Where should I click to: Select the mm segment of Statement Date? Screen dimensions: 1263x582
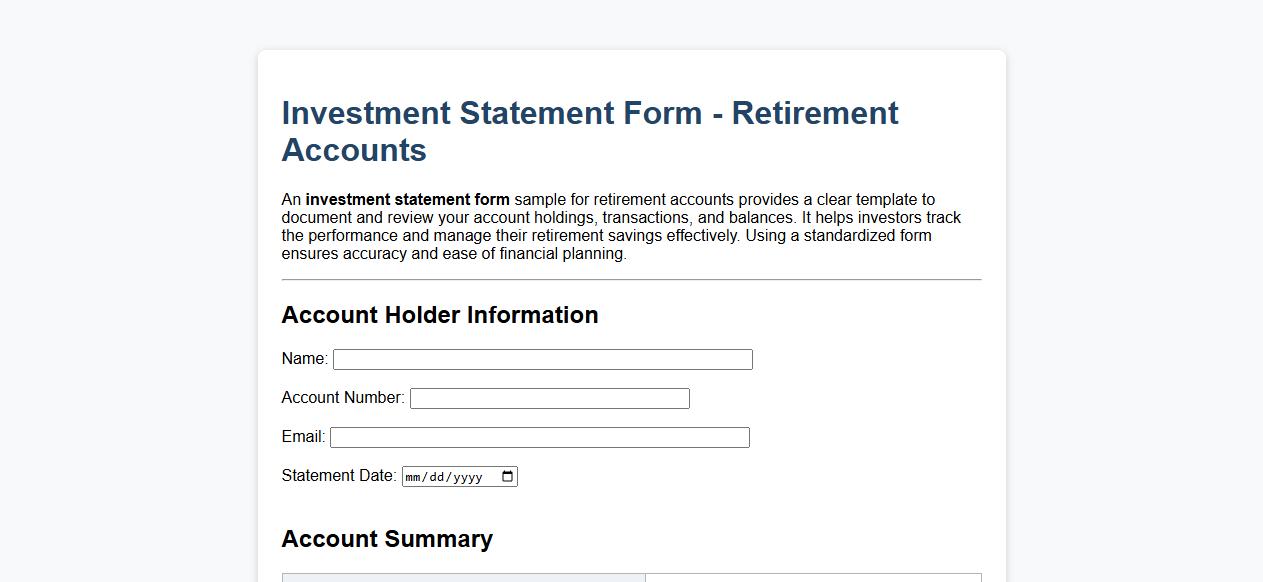coord(418,476)
